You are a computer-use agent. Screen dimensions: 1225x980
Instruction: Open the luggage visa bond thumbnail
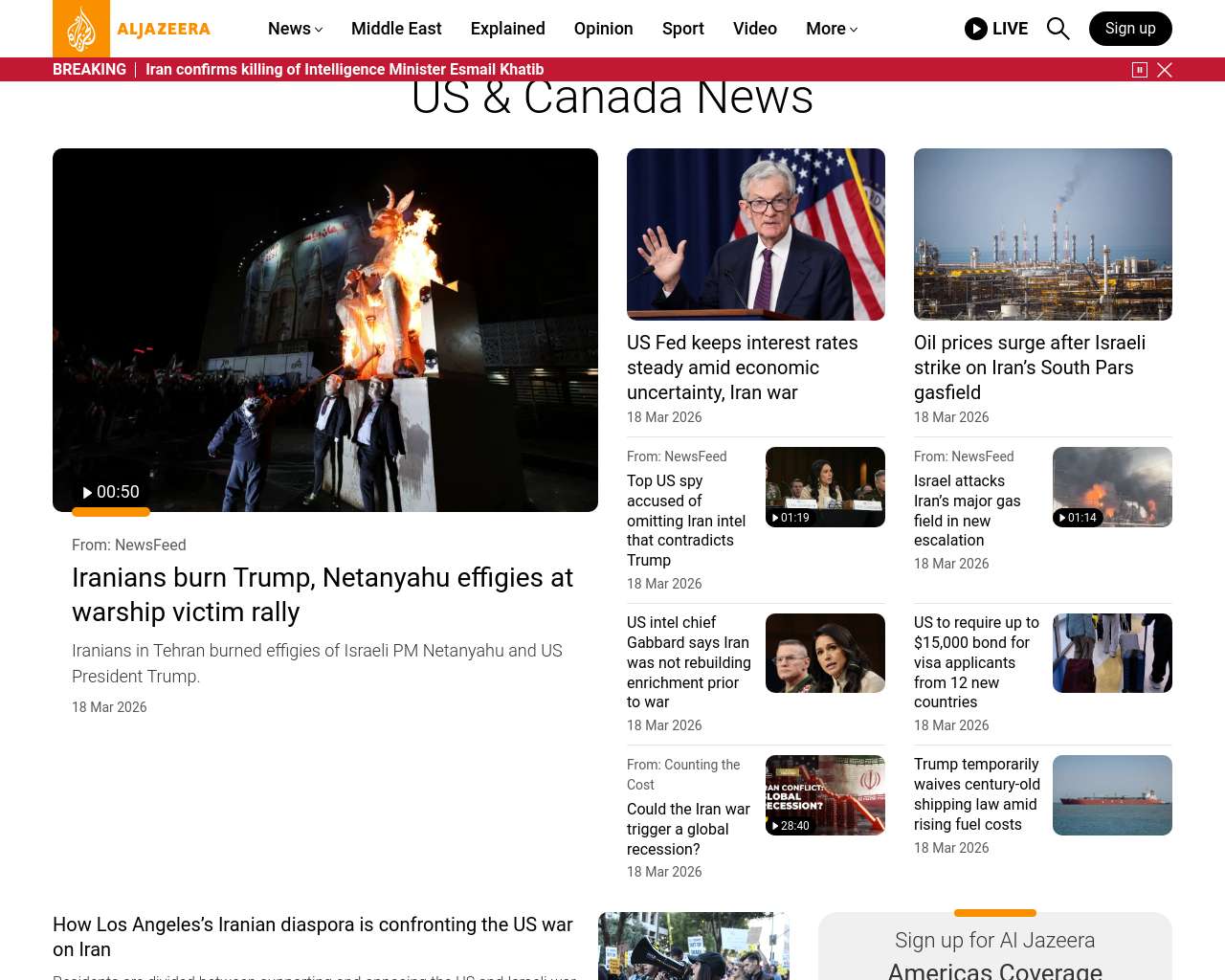click(x=1112, y=654)
